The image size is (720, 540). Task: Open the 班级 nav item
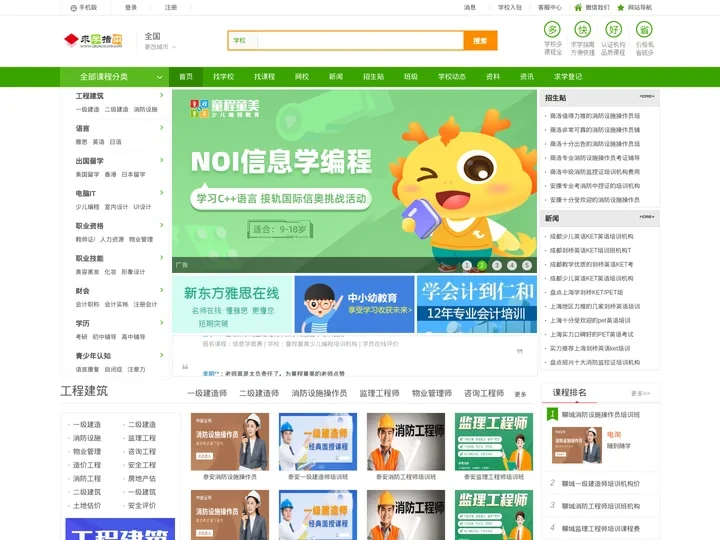pyautogui.click(x=411, y=77)
